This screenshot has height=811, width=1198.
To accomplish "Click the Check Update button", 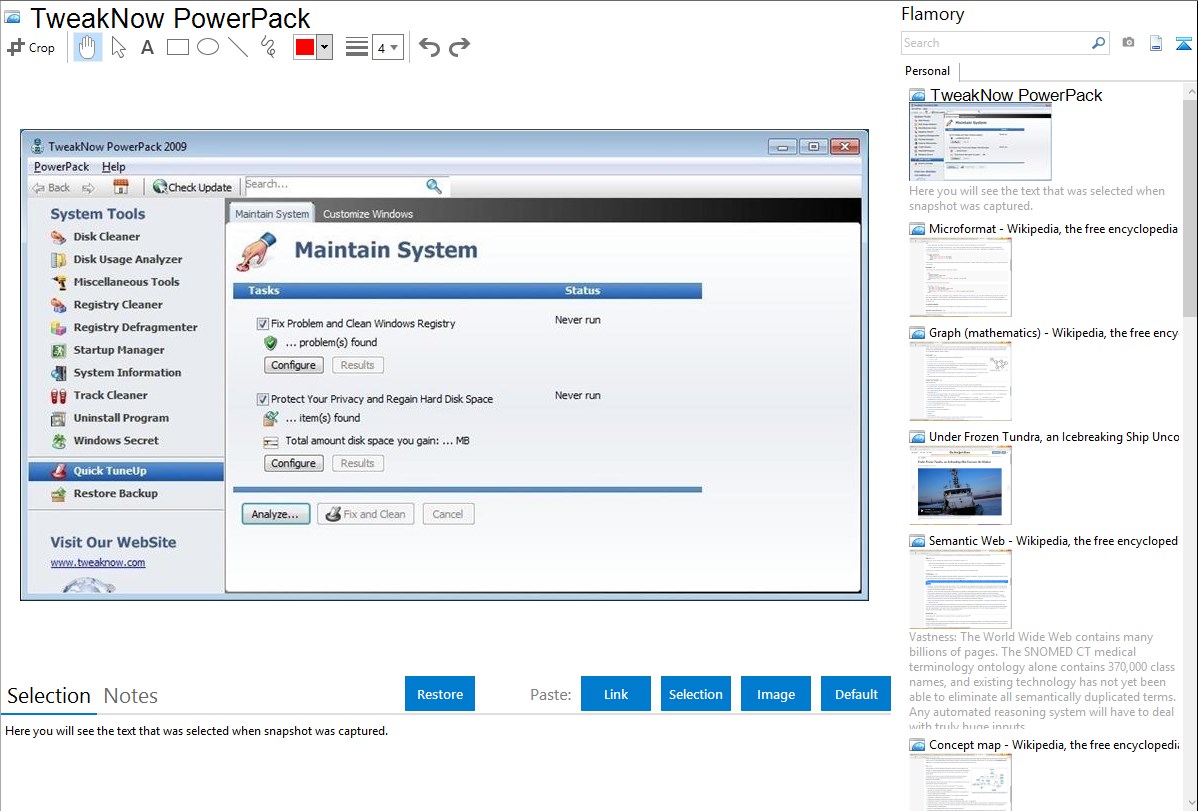I will [x=193, y=187].
